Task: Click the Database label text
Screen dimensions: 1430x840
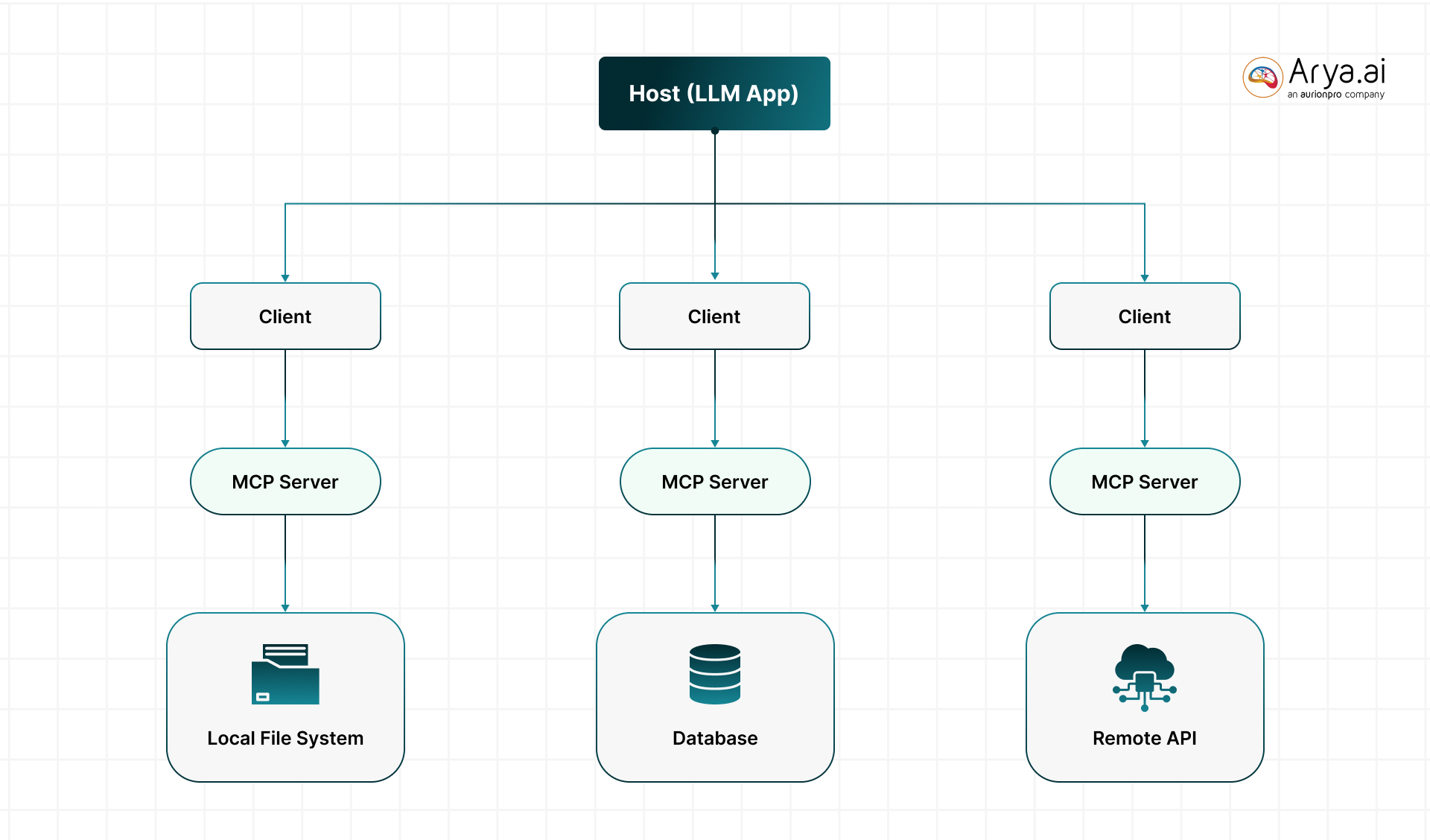Action: tap(714, 738)
